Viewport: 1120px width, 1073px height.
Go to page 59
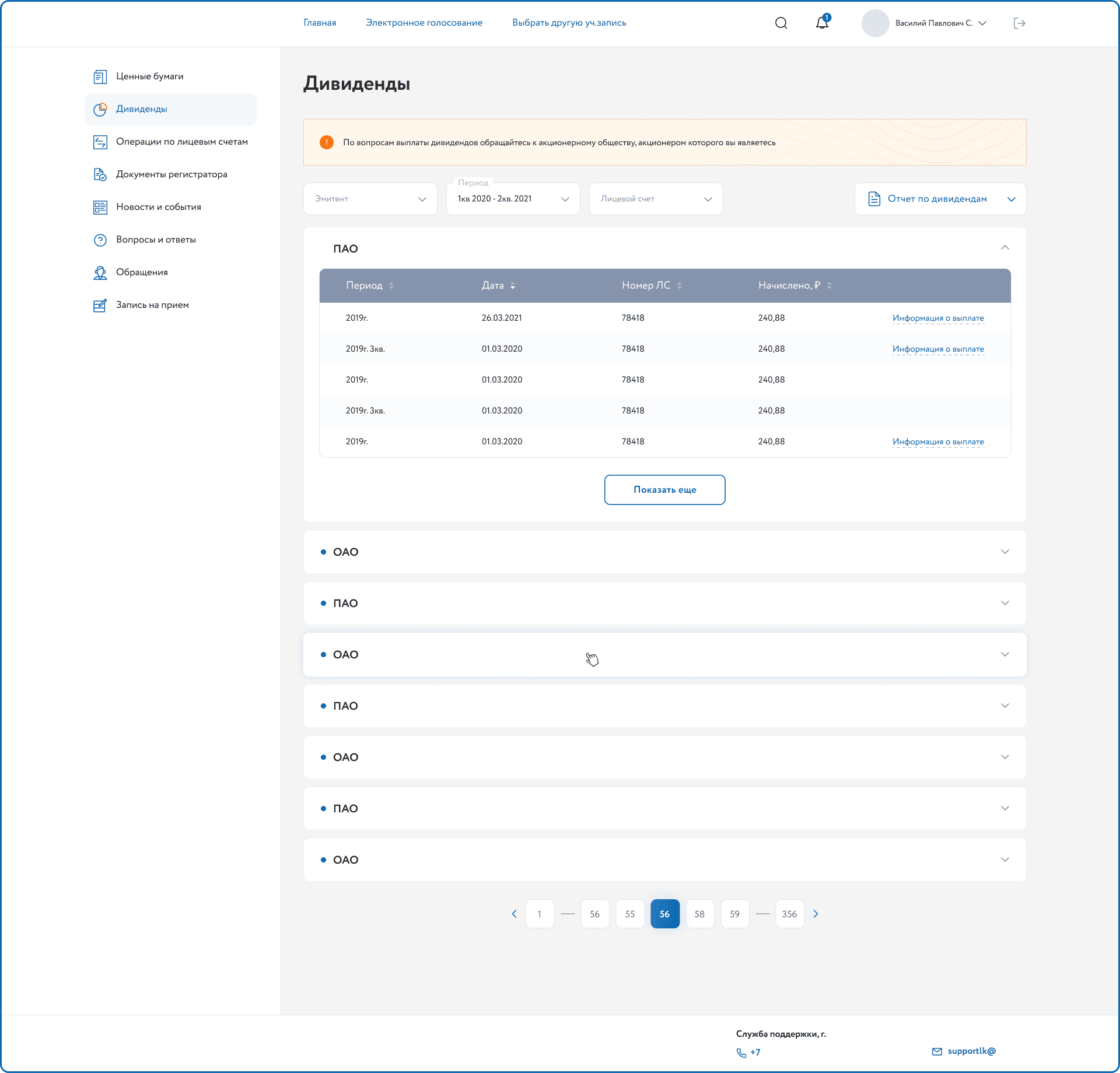(x=735, y=914)
